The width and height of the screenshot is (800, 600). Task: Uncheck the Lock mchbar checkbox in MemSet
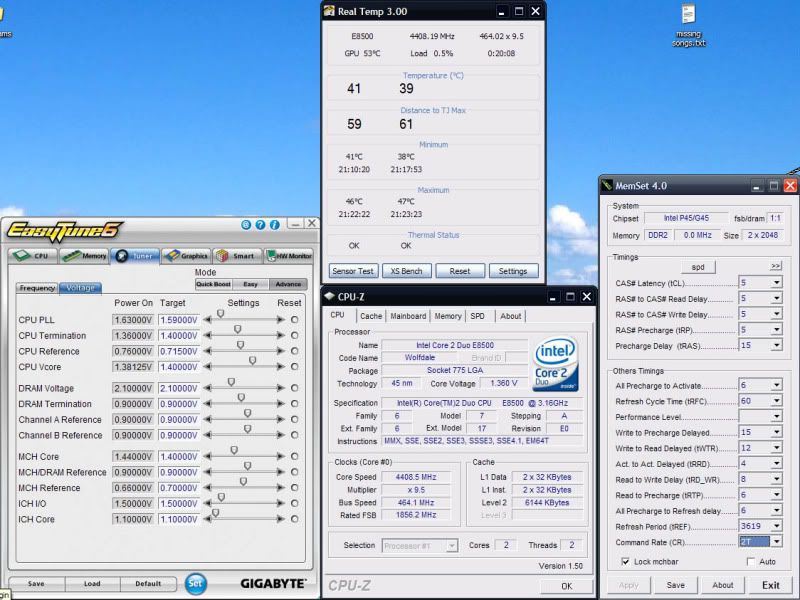[x=625, y=562]
